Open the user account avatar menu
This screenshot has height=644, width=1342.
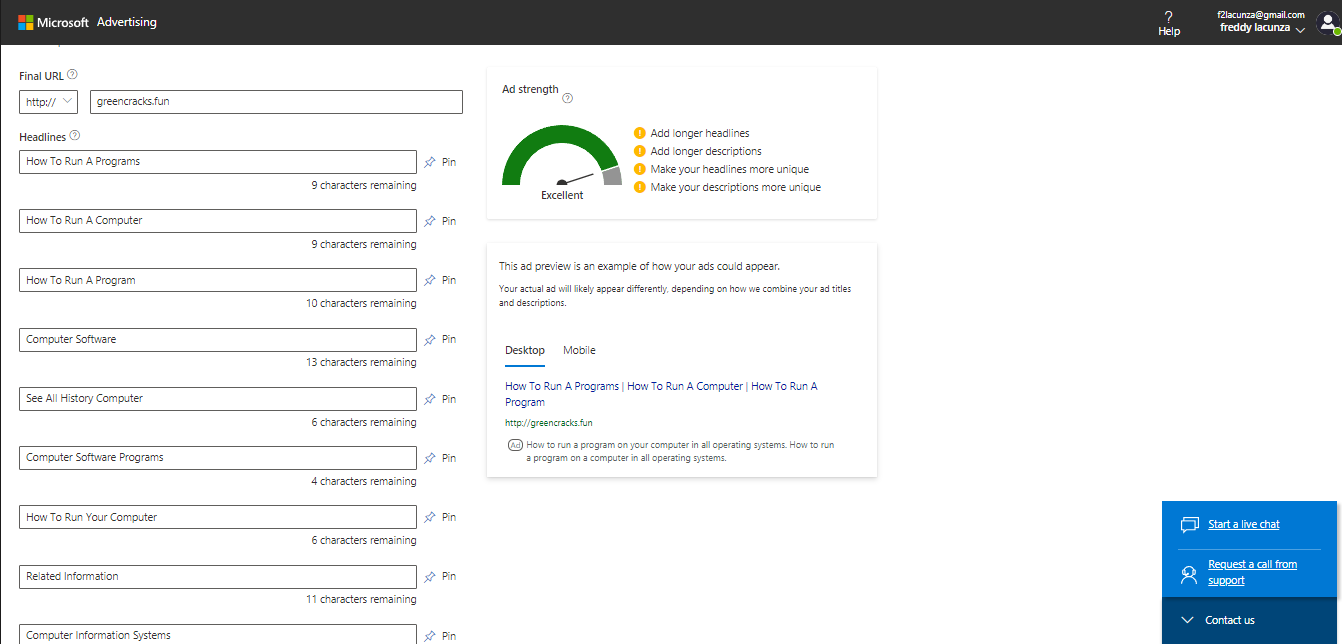pos(1328,23)
